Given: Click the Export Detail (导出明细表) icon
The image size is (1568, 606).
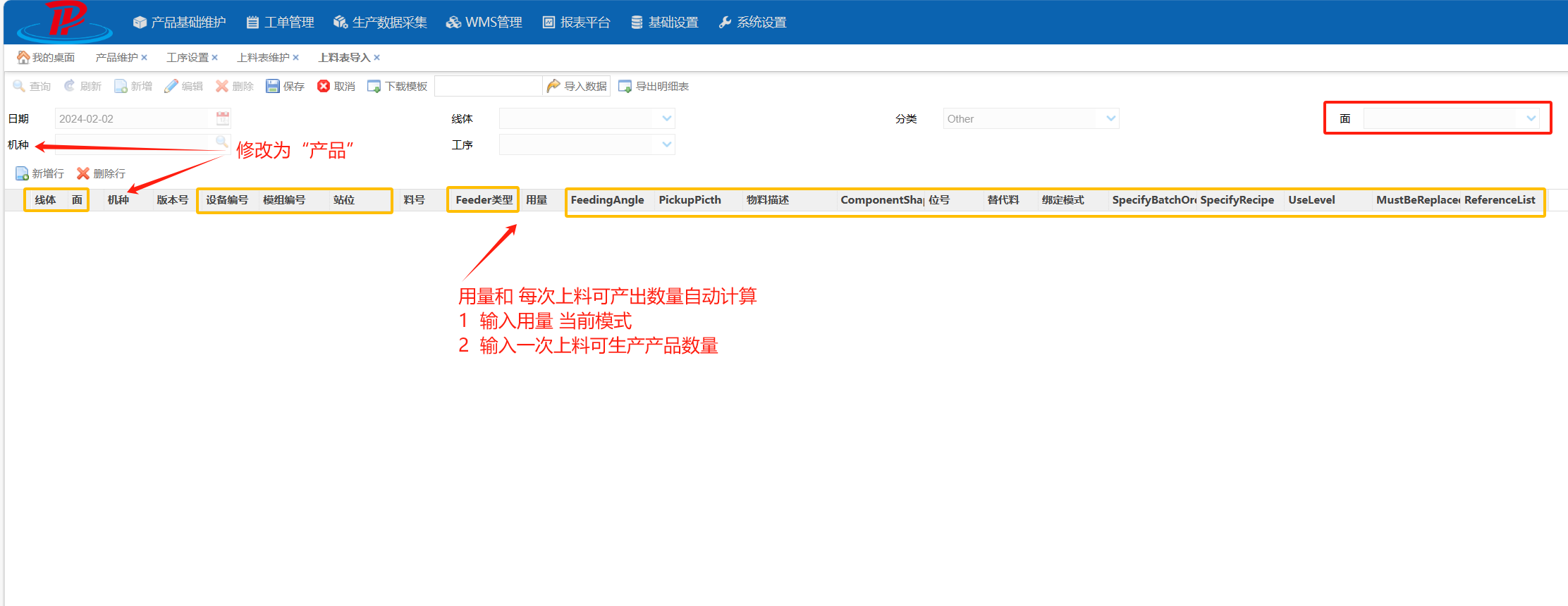Looking at the screenshot, I should click(x=625, y=86).
